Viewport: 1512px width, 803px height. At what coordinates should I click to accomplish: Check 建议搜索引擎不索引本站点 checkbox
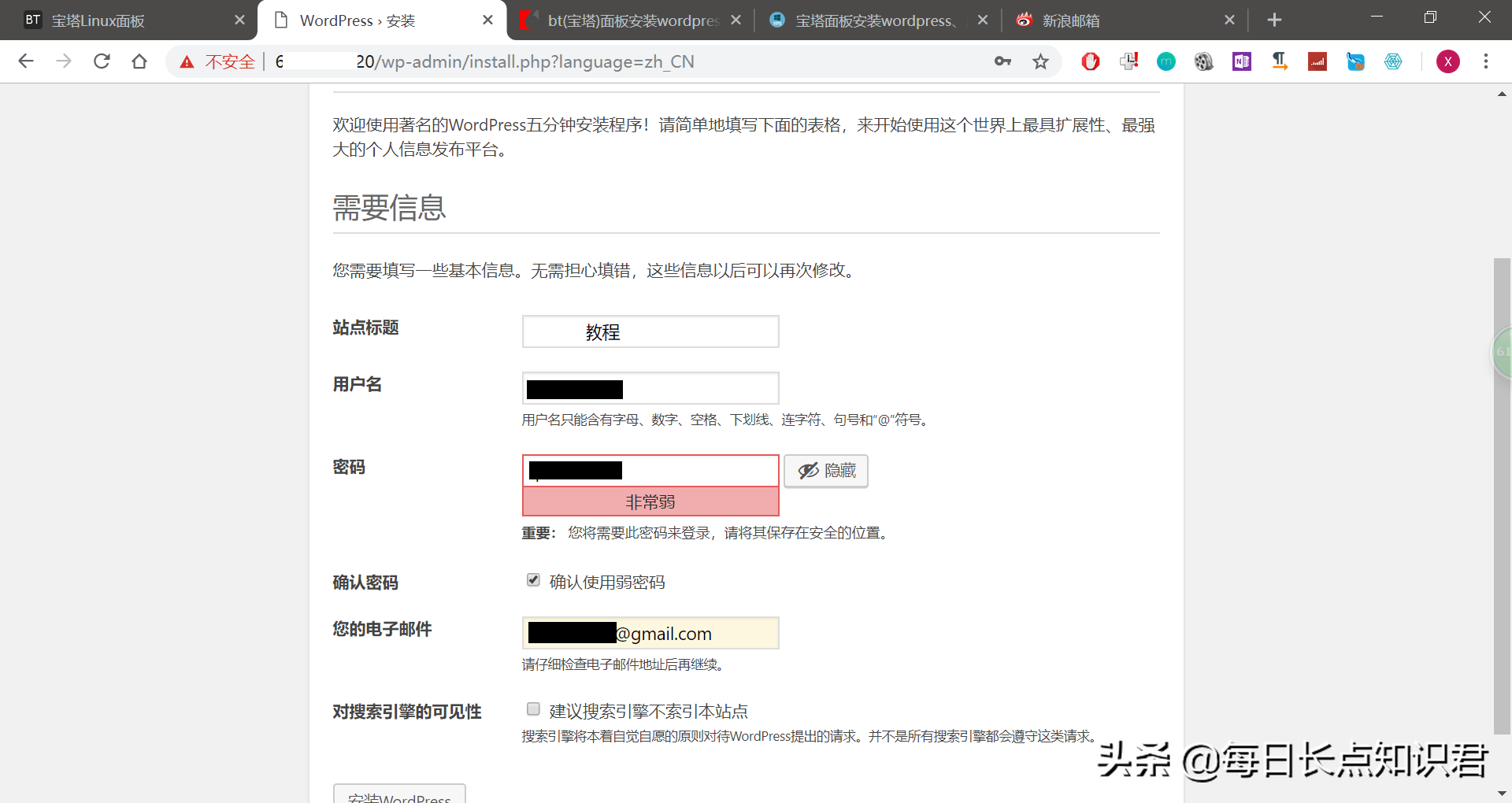pyautogui.click(x=533, y=709)
